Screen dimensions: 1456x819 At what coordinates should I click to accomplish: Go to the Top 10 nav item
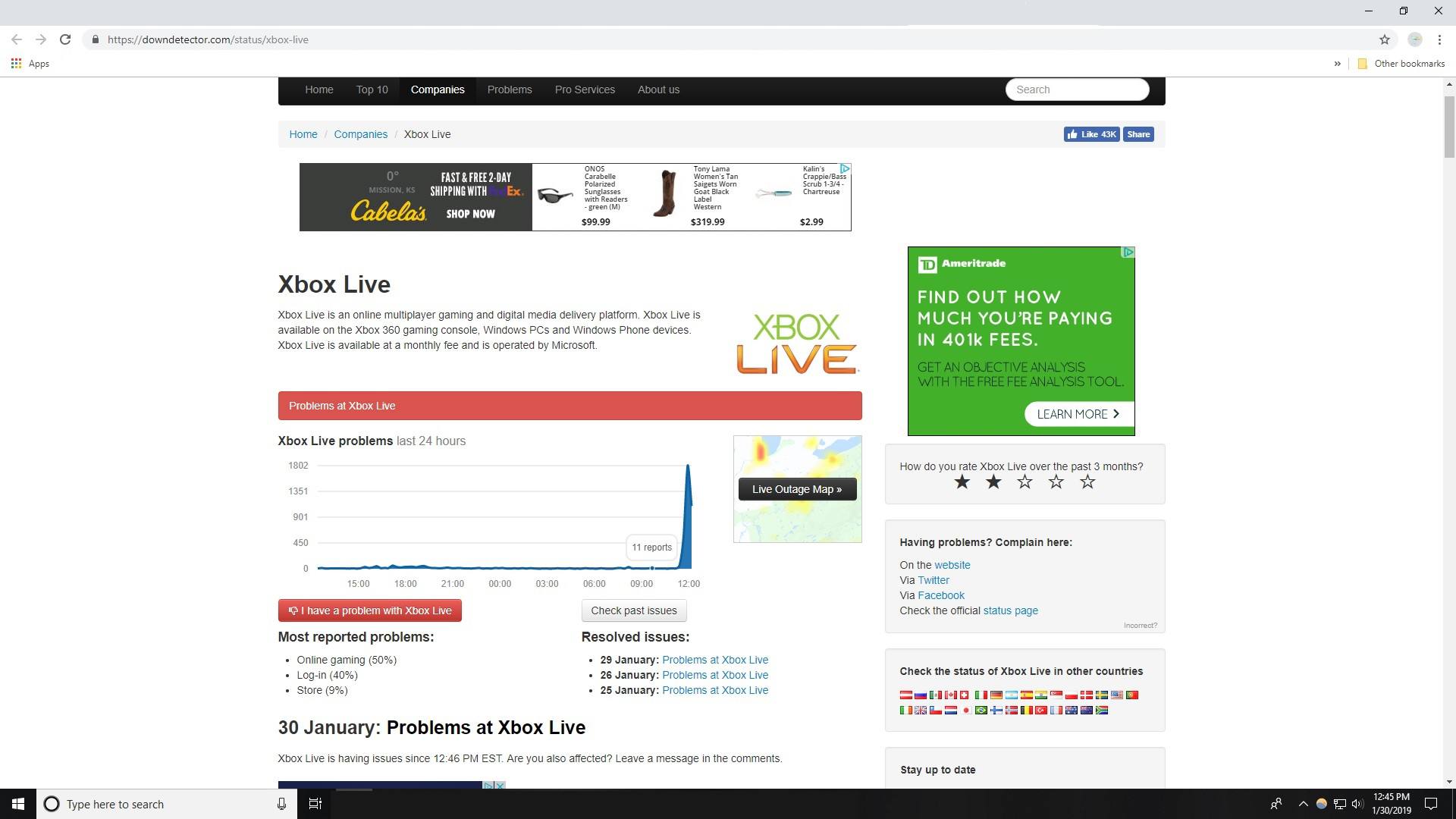tap(372, 89)
